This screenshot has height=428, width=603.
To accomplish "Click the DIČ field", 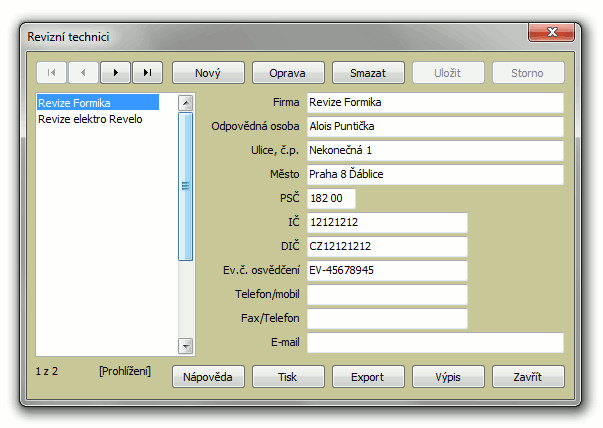I will click(x=387, y=246).
